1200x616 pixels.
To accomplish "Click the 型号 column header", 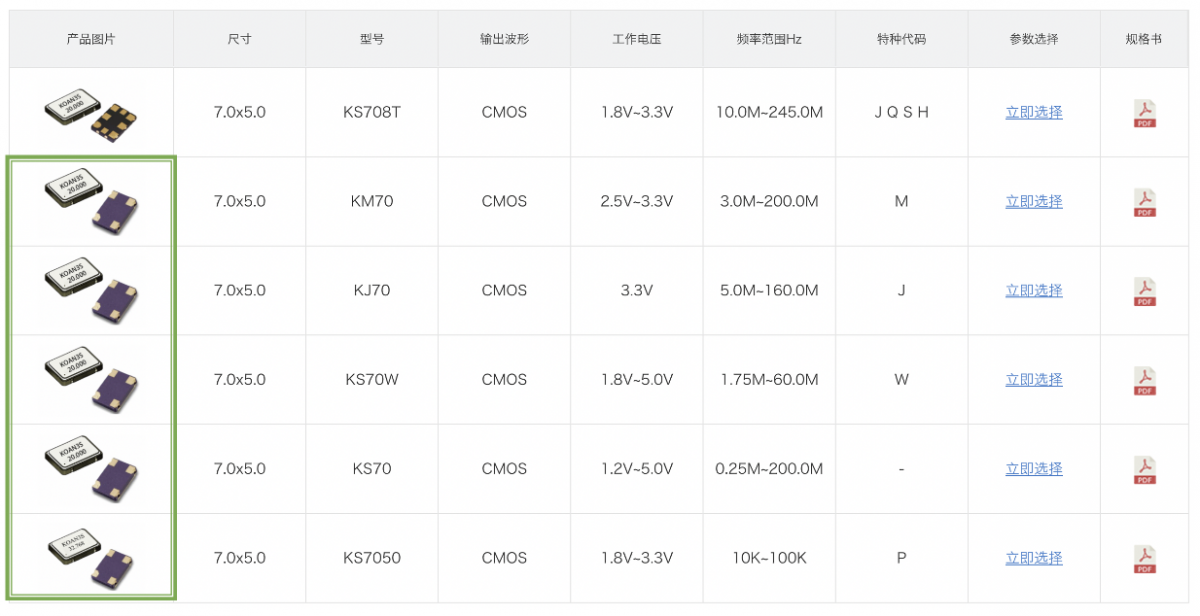I will 372,39.
